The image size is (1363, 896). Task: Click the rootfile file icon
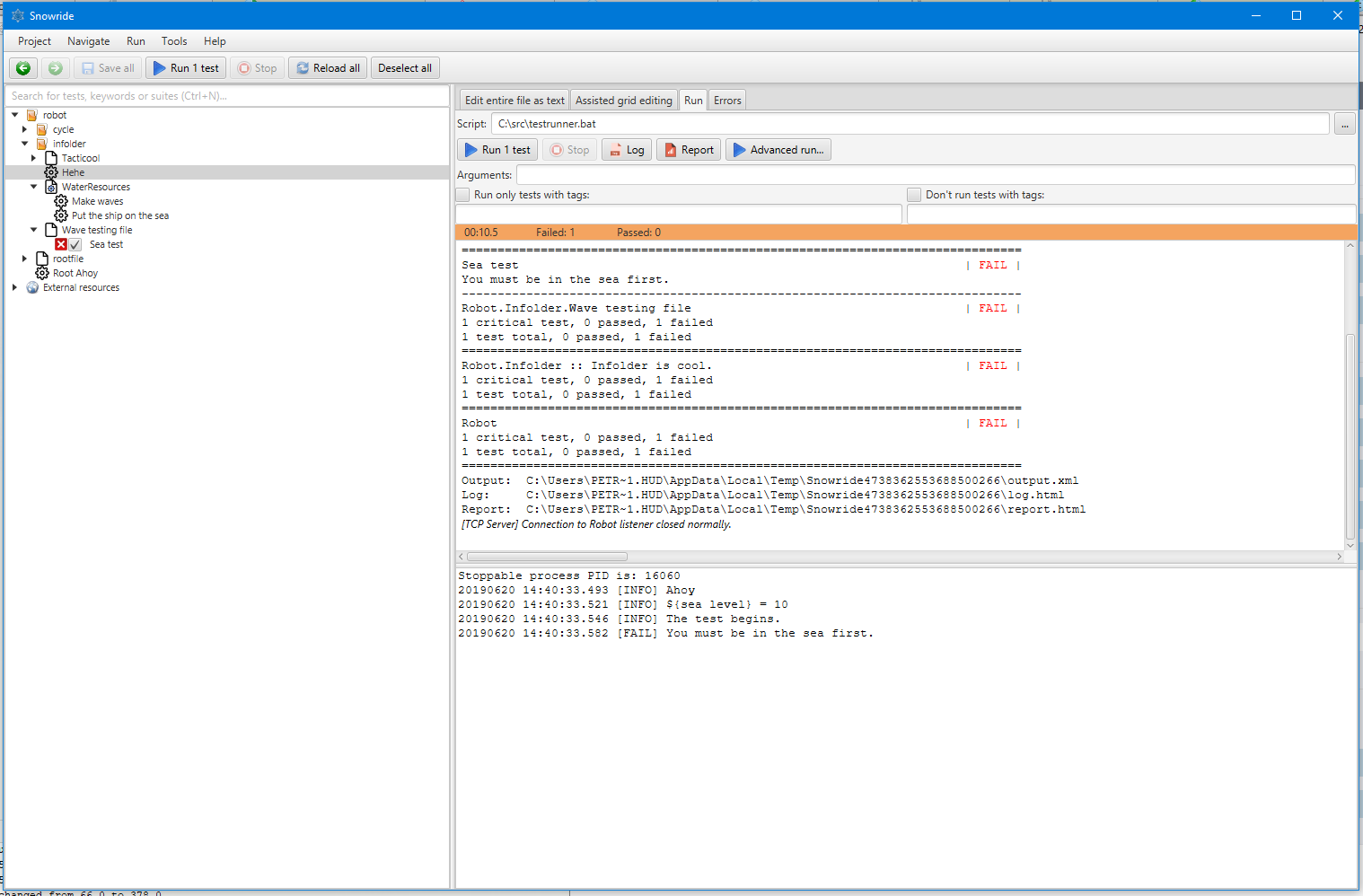(x=42, y=259)
